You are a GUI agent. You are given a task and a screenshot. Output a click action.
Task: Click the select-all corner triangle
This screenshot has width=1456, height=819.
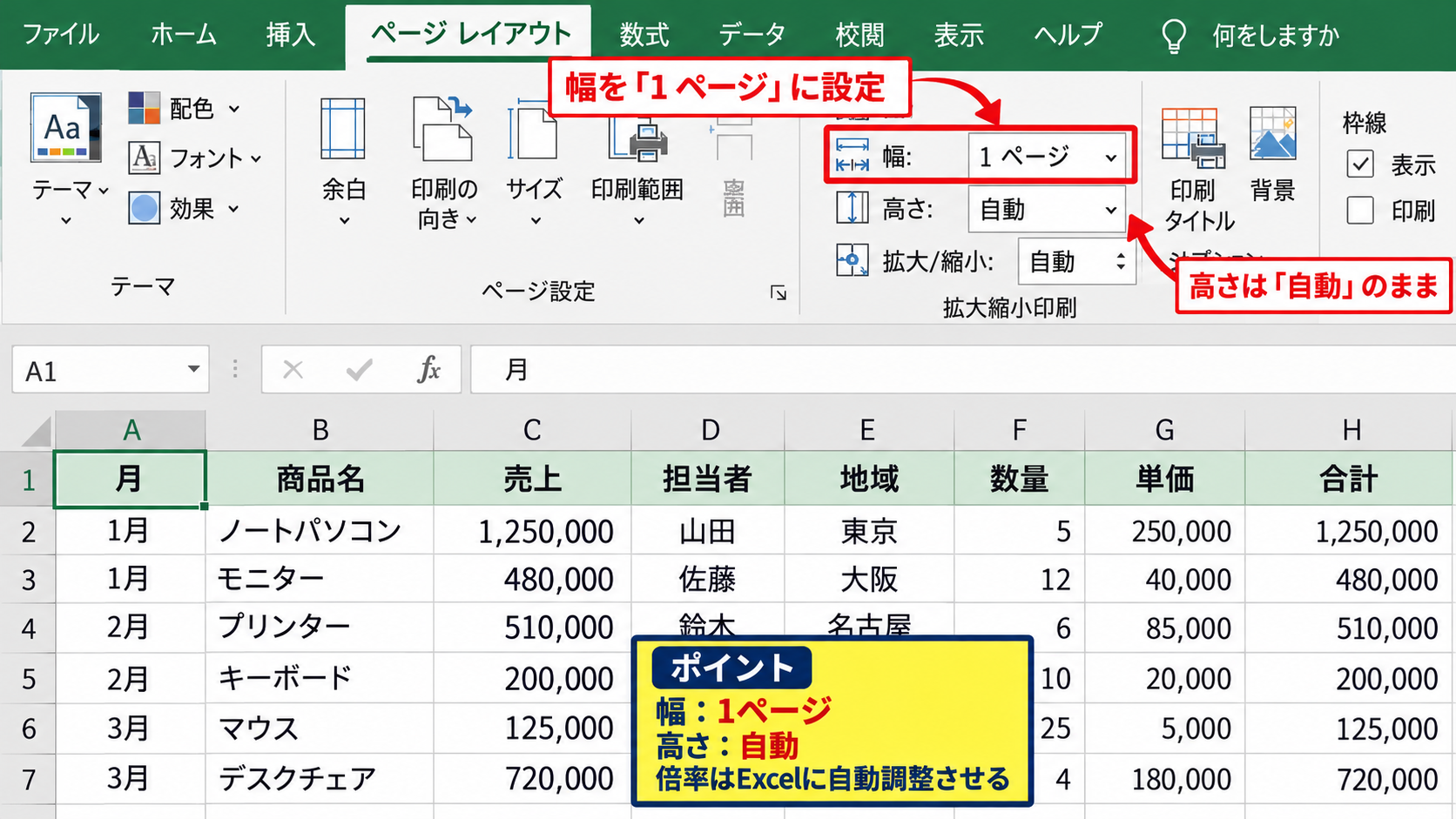click(36, 431)
